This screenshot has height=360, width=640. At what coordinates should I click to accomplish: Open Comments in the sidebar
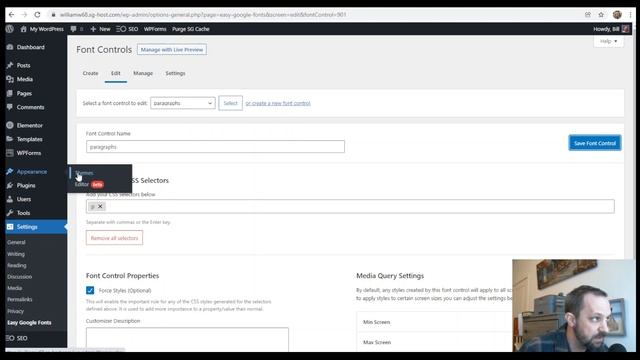30,107
